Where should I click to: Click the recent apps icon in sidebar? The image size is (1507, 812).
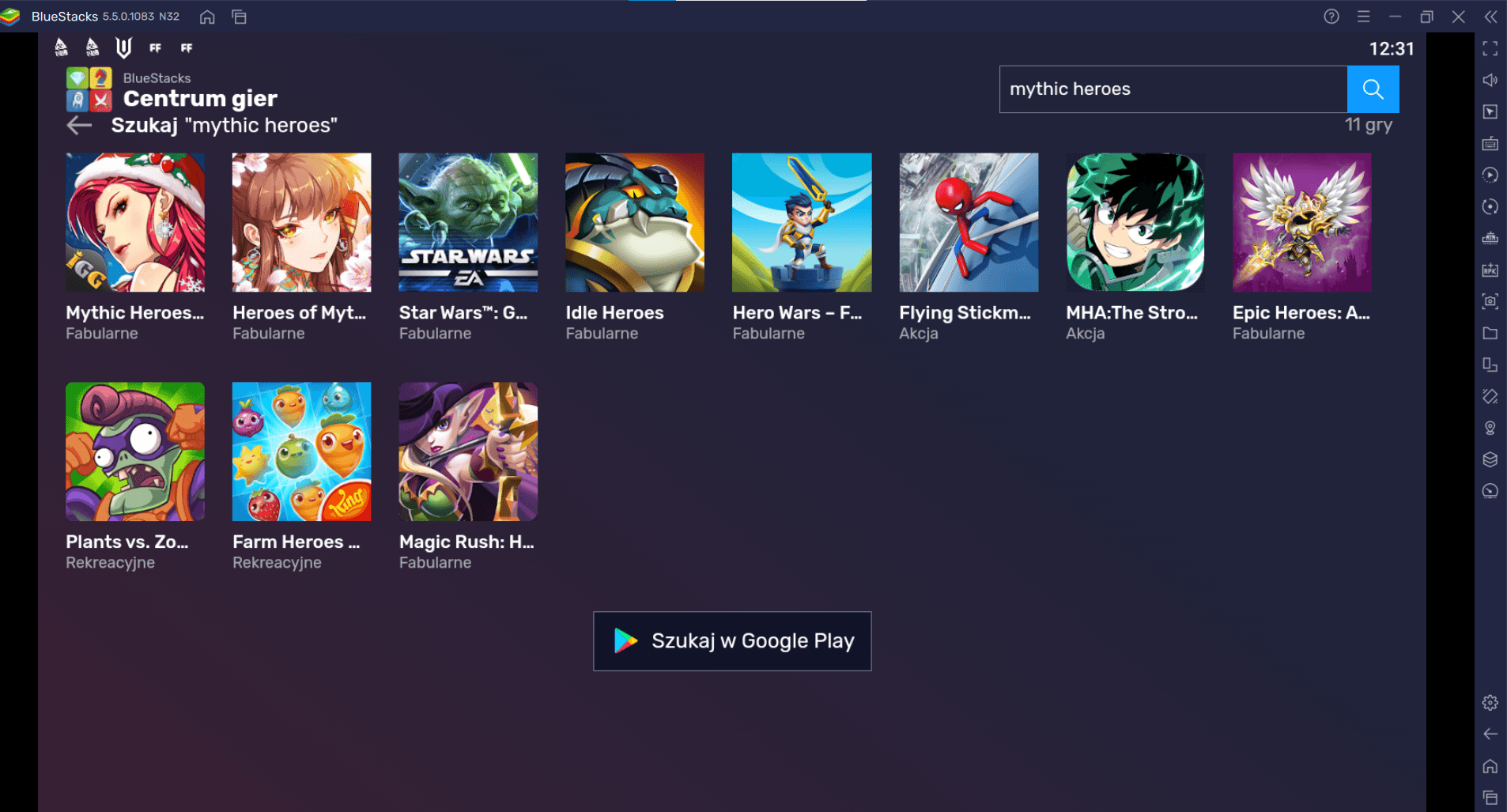pos(1490,797)
